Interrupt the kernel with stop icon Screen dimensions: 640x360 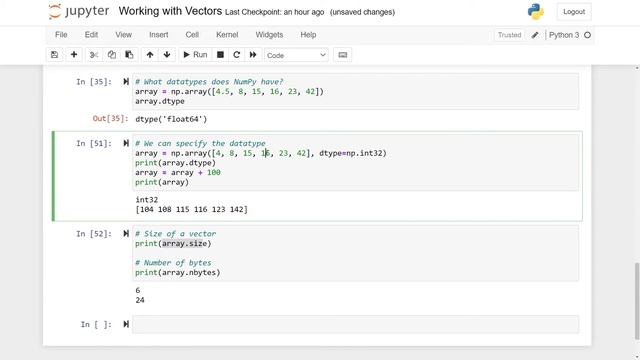click(220, 55)
